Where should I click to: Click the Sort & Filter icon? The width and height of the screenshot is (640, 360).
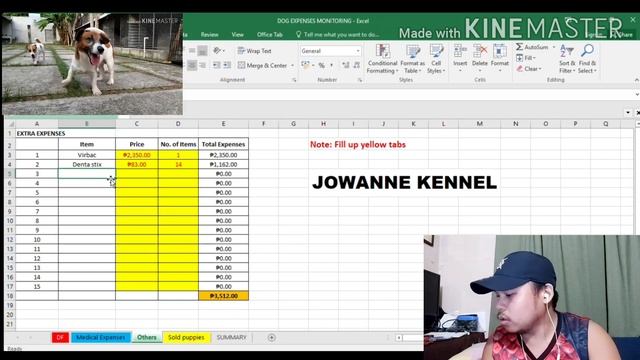click(x=567, y=51)
